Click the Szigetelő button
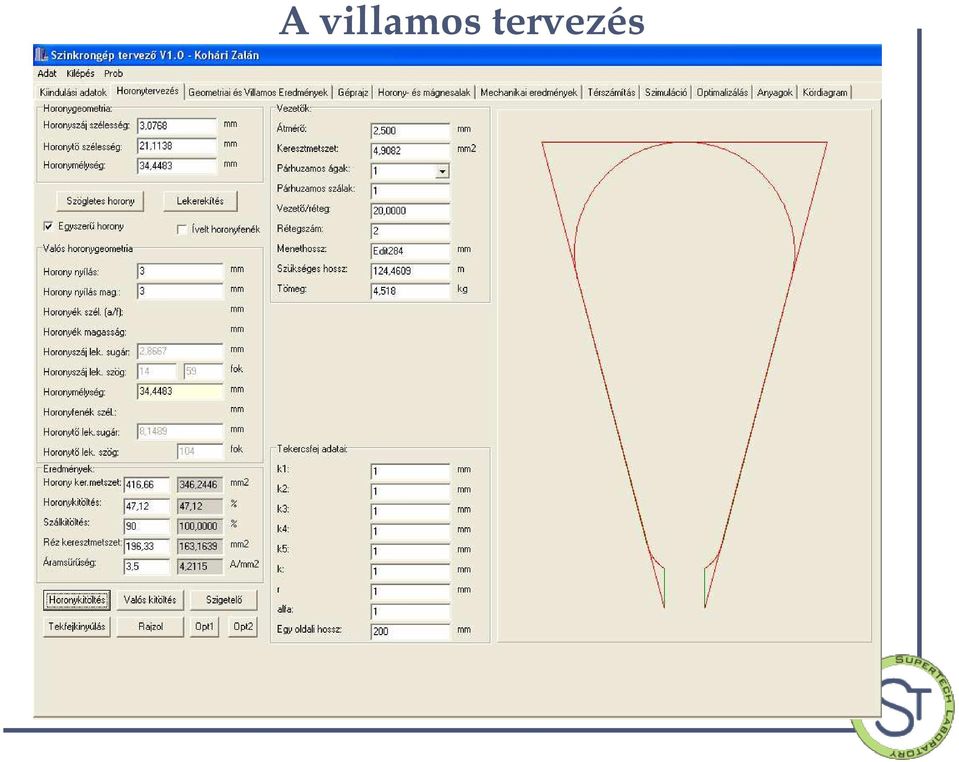 pos(224,600)
